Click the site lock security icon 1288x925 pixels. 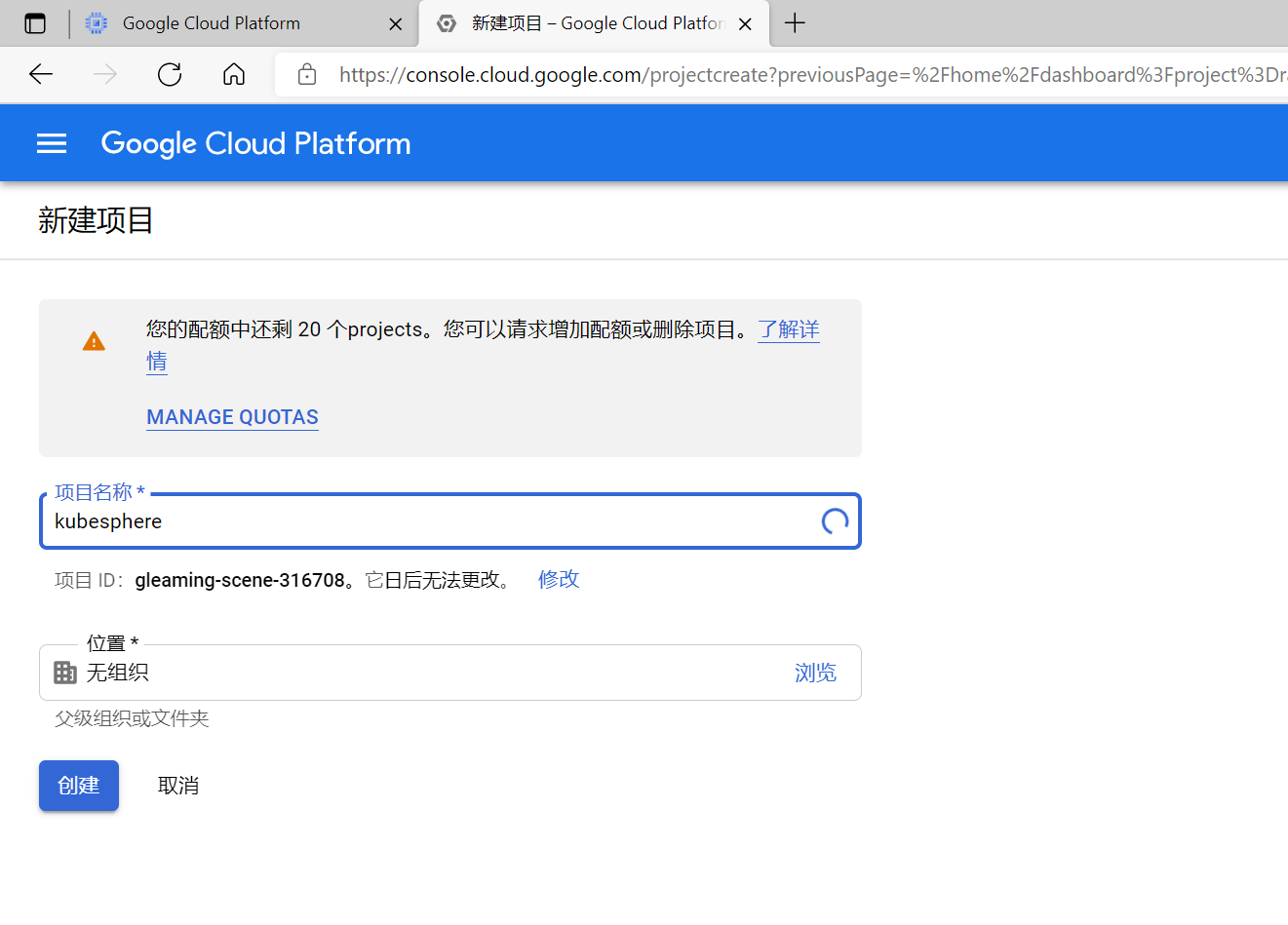(x=307, y=74)
